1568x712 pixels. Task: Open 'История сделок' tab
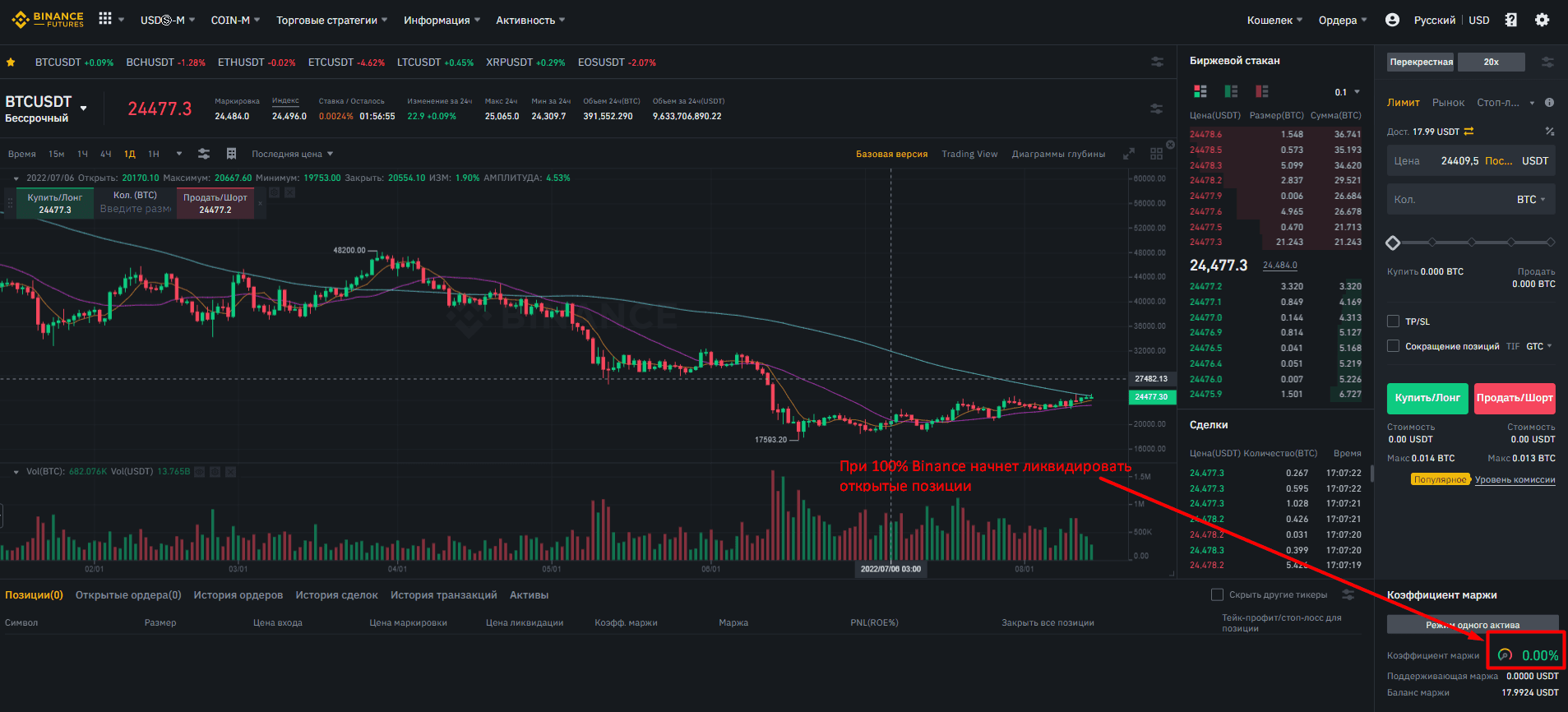pos(336,594)
